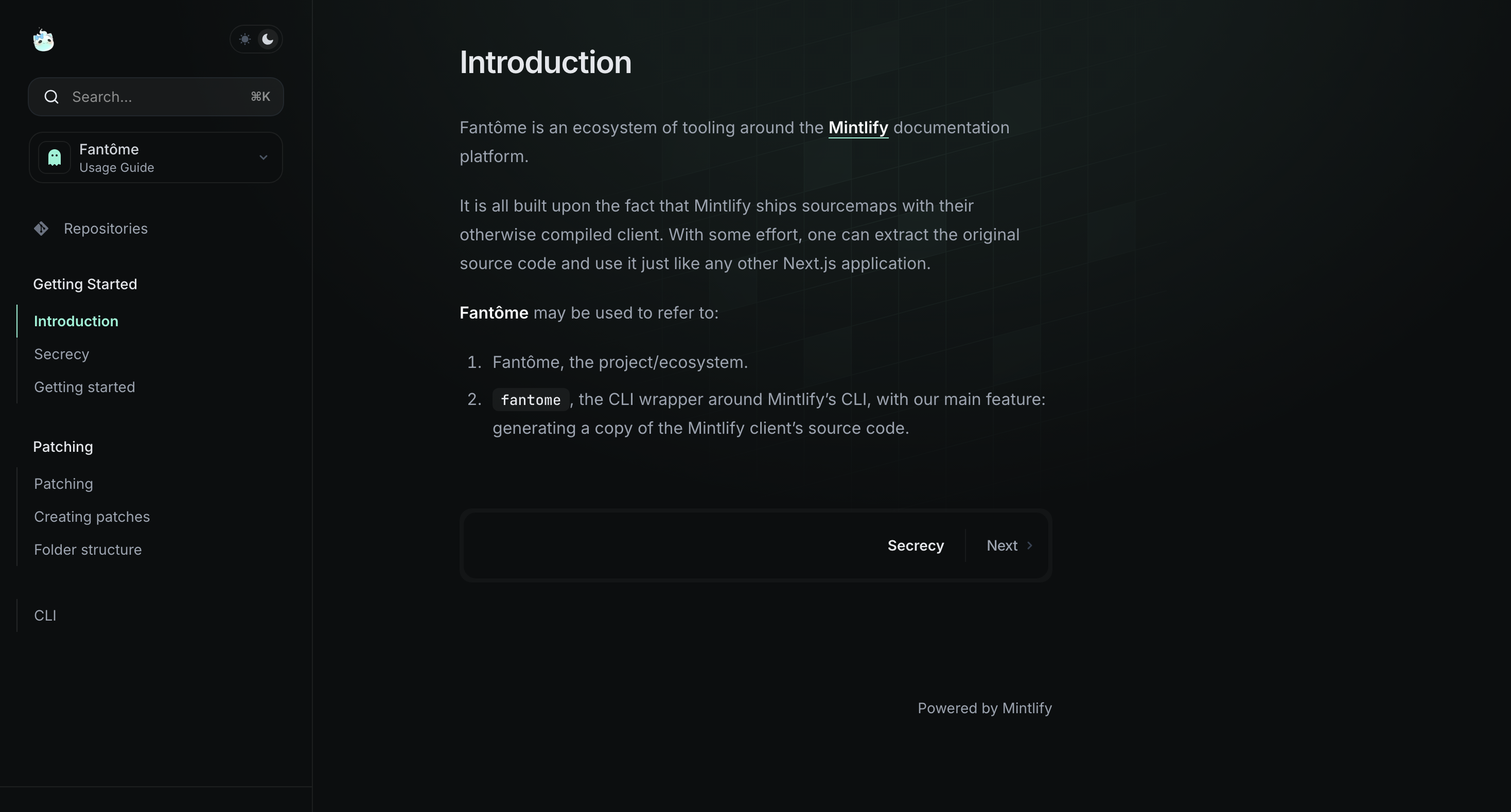This screenshot has height=812, width=1511.
Task: Open the Creating patches page
Action: [92, 517]
